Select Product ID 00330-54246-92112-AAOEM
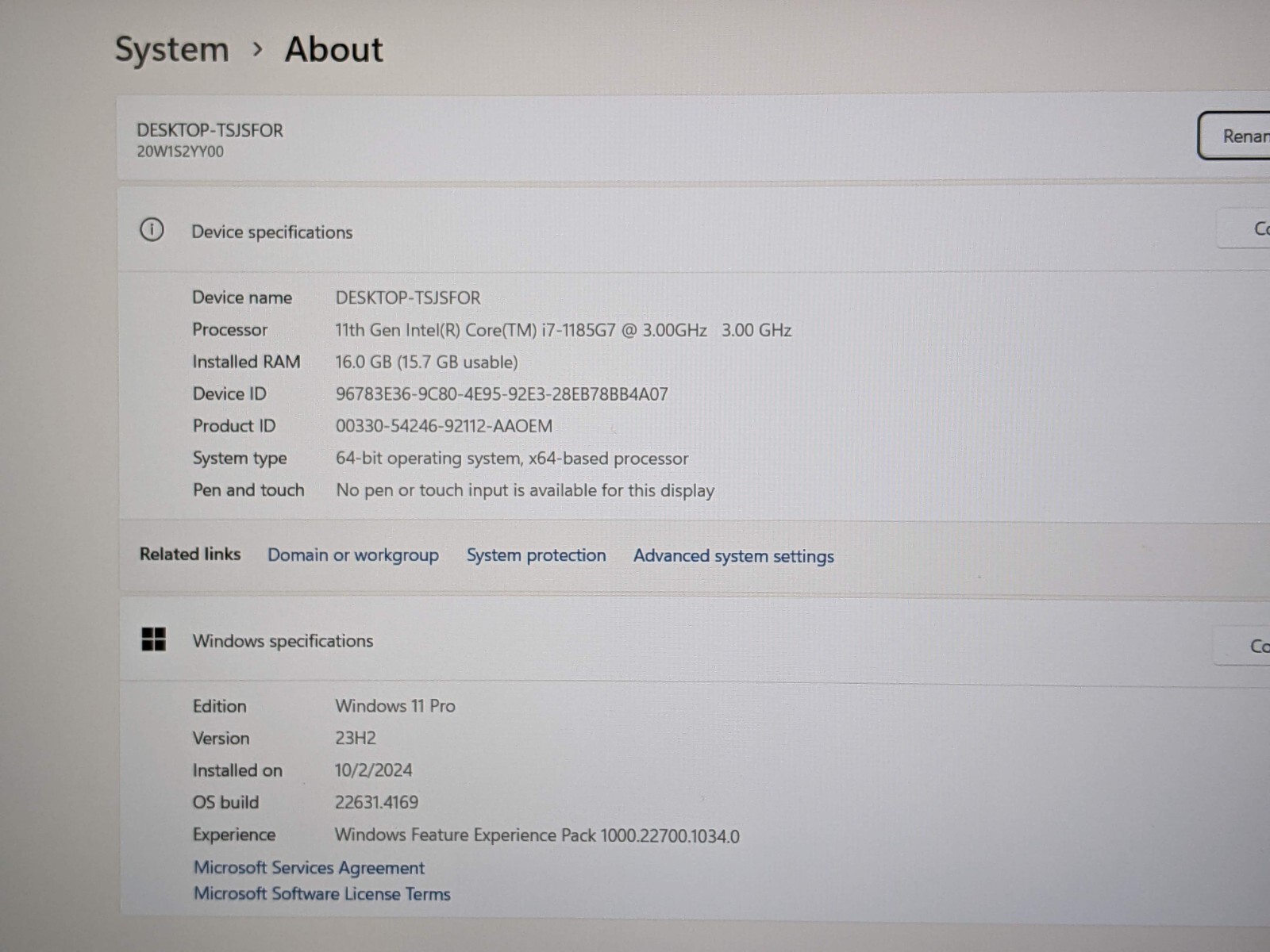The height and width of the screenshot is (952, 1270). [x=444, y=426]
